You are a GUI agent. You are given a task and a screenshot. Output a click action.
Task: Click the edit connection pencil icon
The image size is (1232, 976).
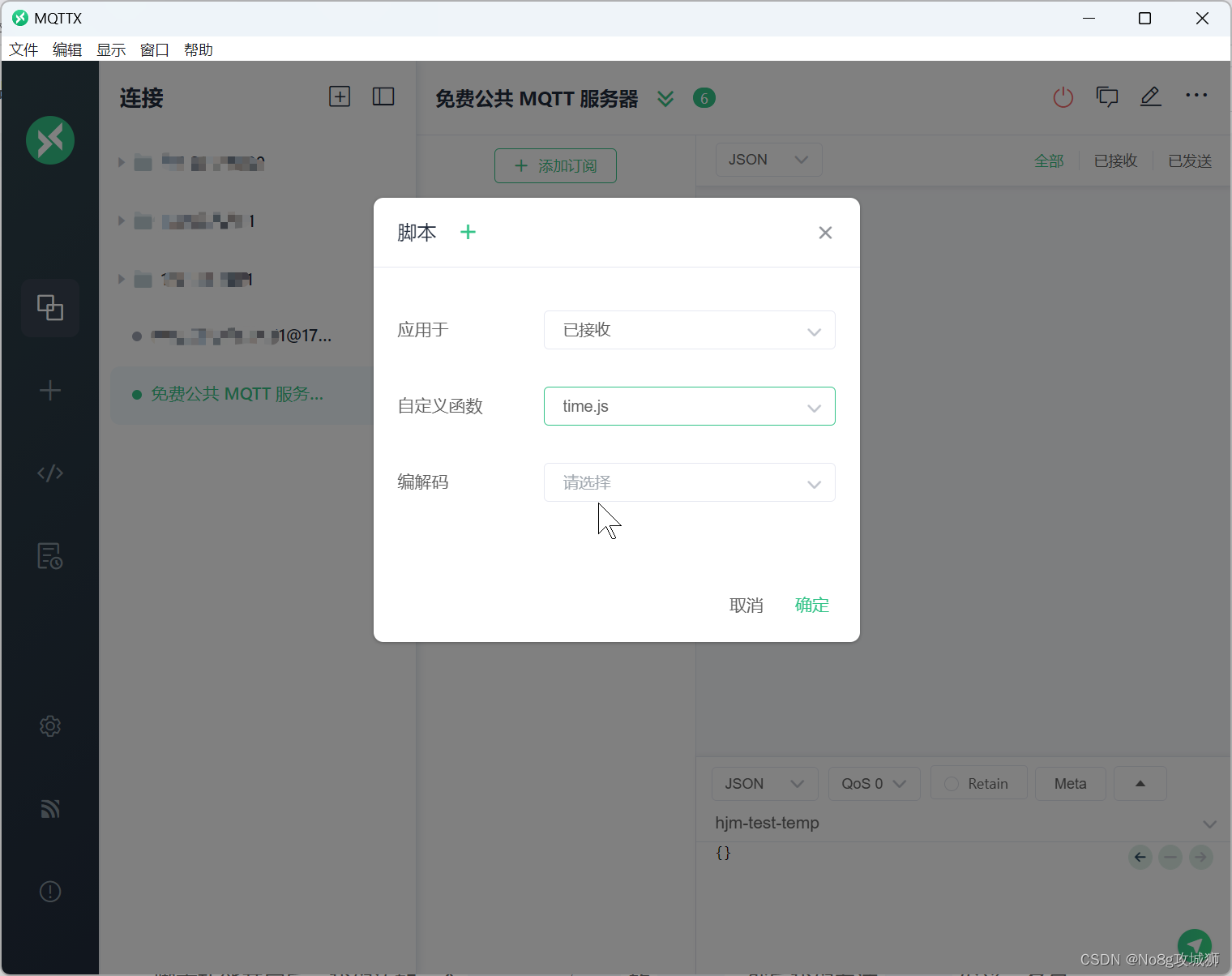1151,97
